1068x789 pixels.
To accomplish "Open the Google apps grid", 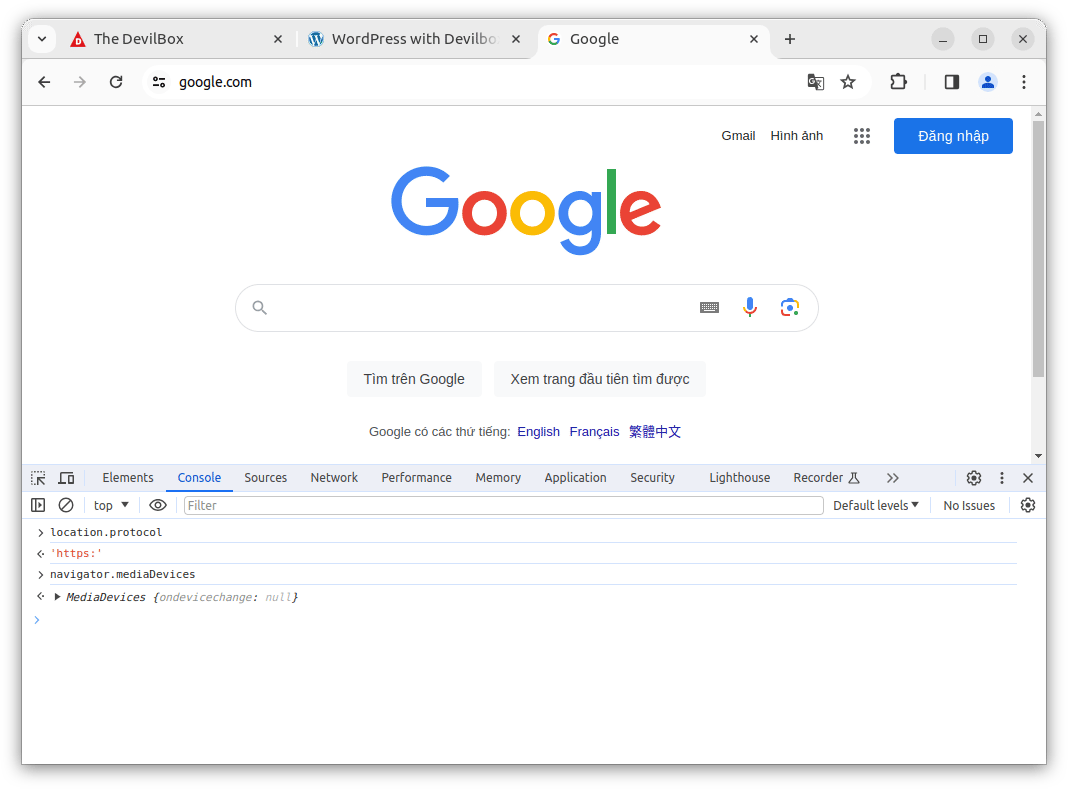I will click(x=862, y=136).
